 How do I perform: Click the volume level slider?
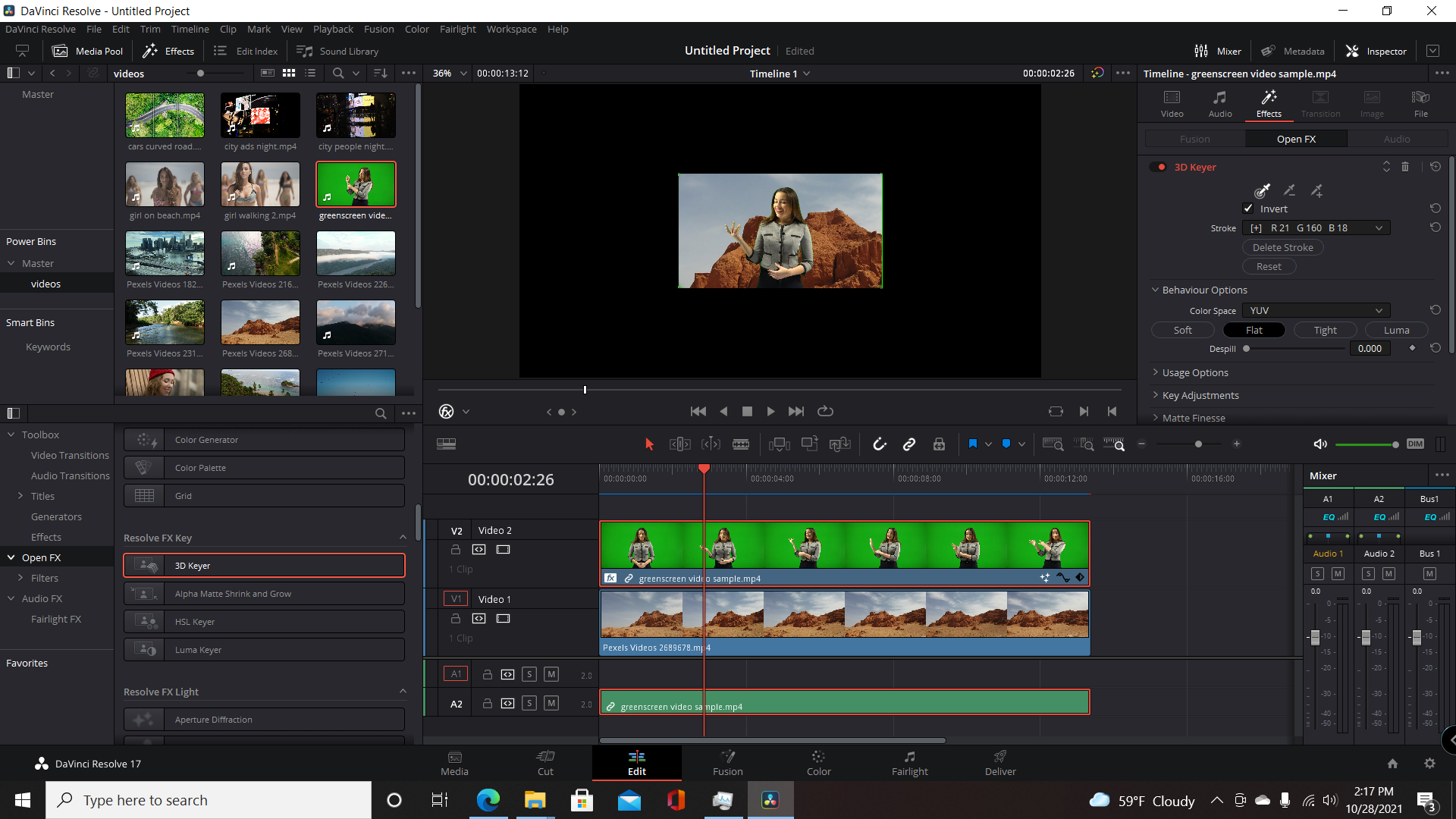[1367, 444]
